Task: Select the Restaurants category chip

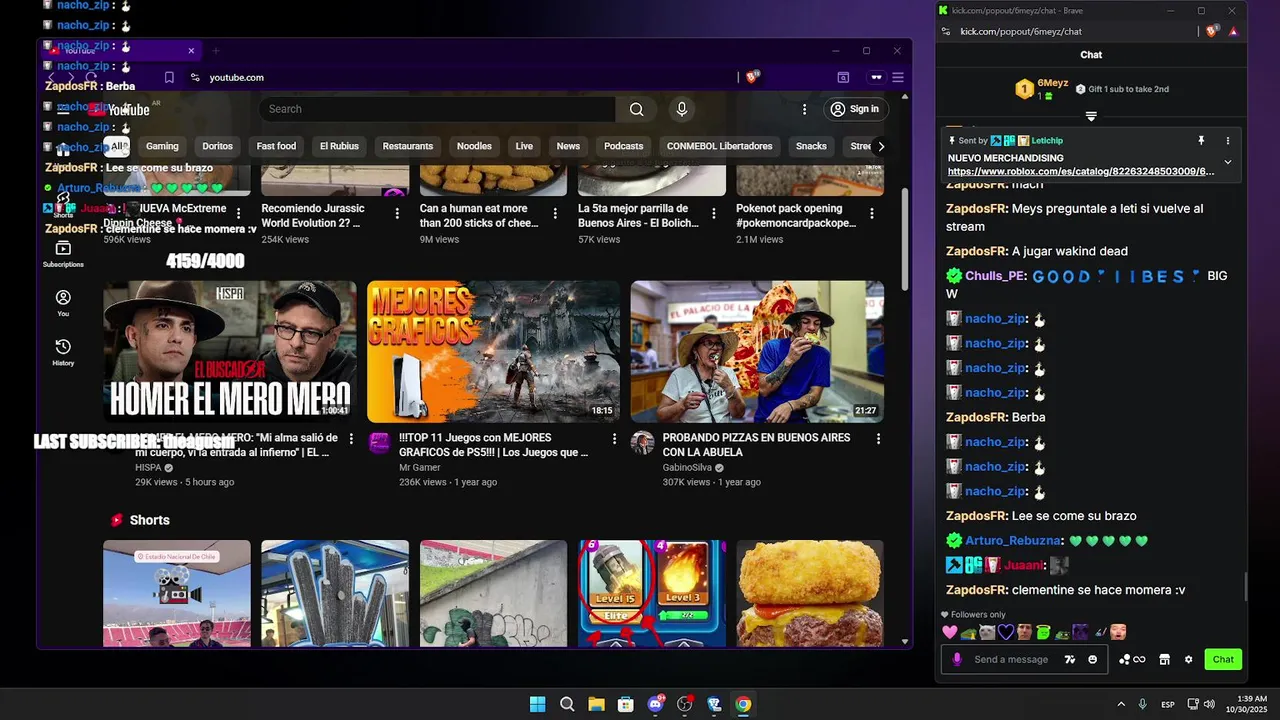Action: [408, 146]
